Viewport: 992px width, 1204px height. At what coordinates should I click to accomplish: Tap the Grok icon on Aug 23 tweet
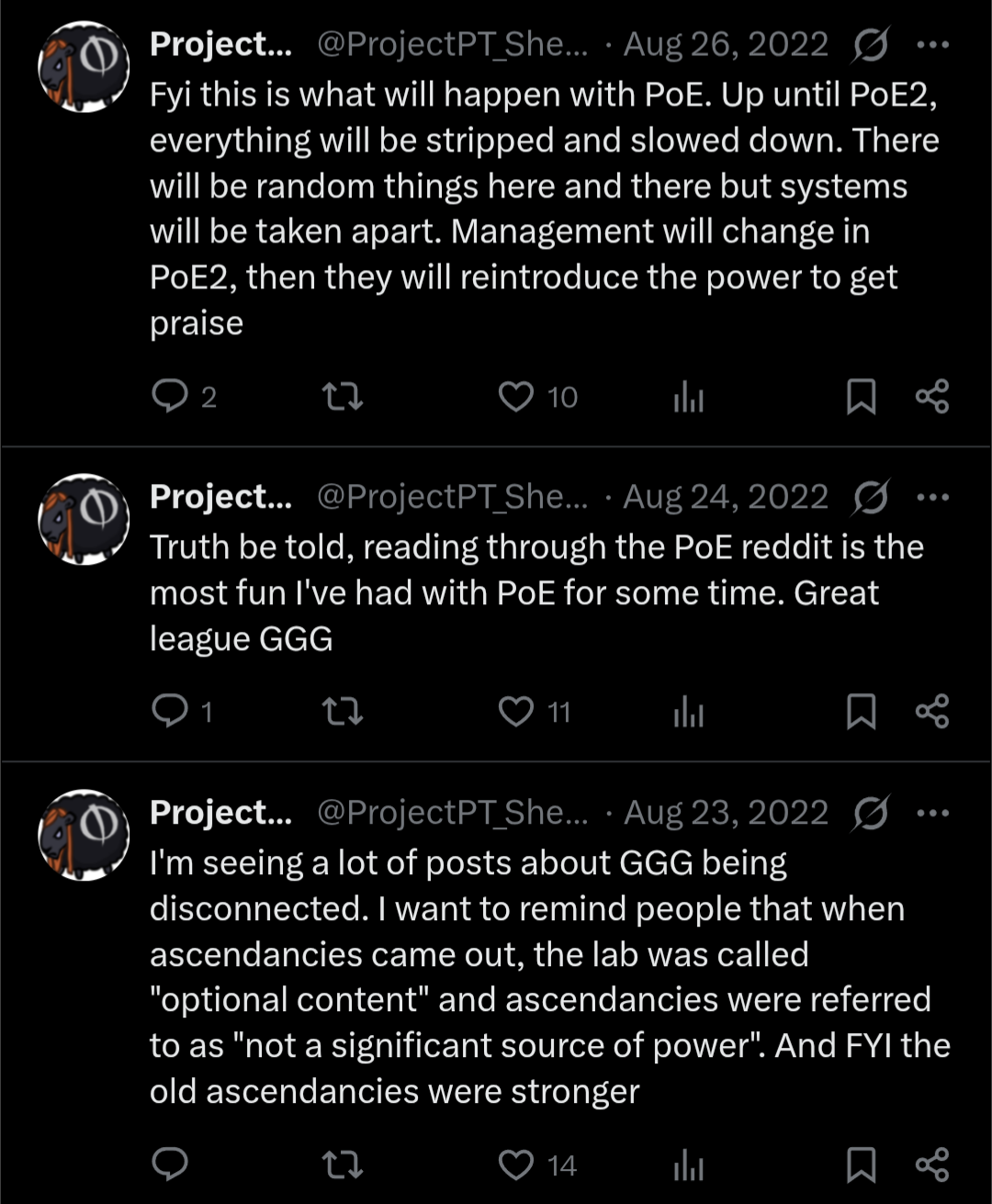pos(870,813)
